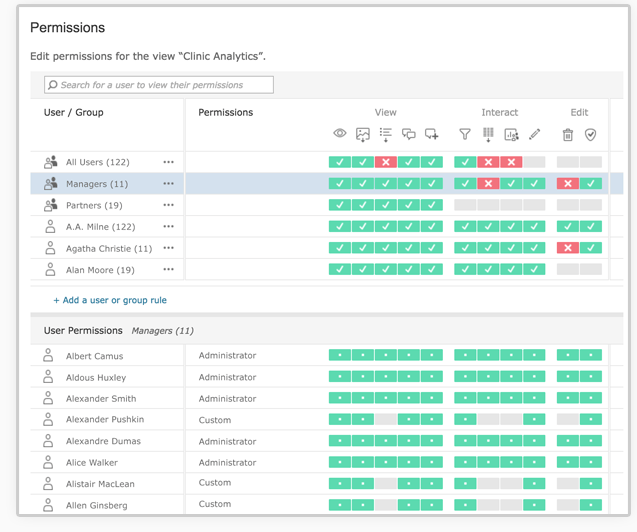Click Alexander Pushkin's first View permission indicator

[340, 420]
